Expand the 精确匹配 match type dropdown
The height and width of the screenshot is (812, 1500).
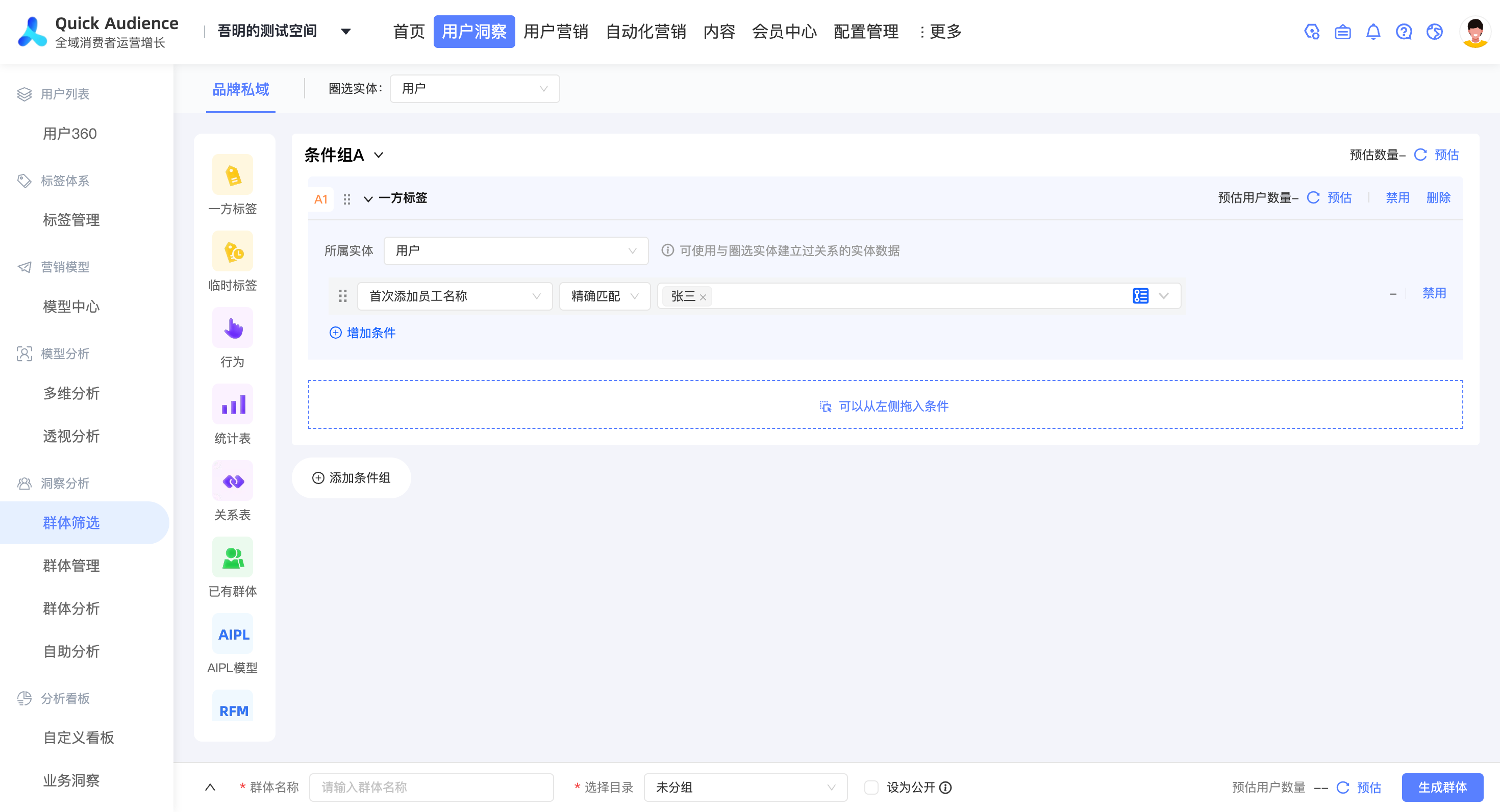[x=604, y=296]
